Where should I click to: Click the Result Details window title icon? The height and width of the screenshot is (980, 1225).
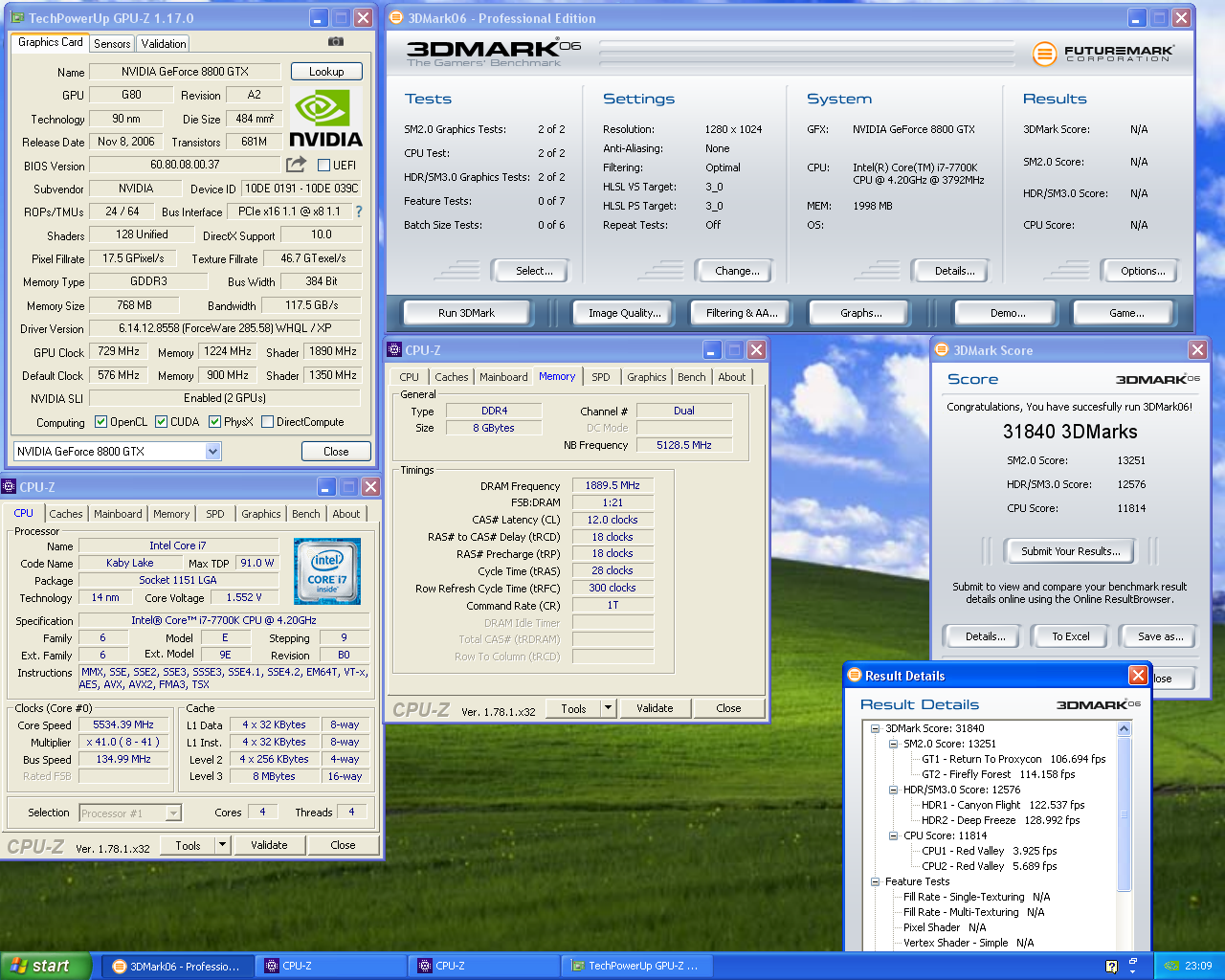(855, 676)
